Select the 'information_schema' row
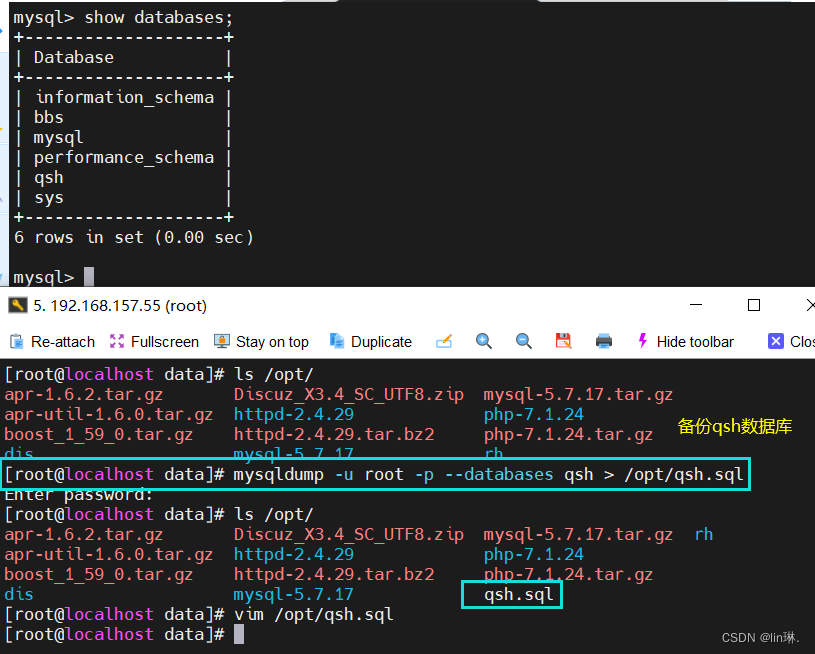The height and width of the screenshot is (654, 815). point(125,97)
